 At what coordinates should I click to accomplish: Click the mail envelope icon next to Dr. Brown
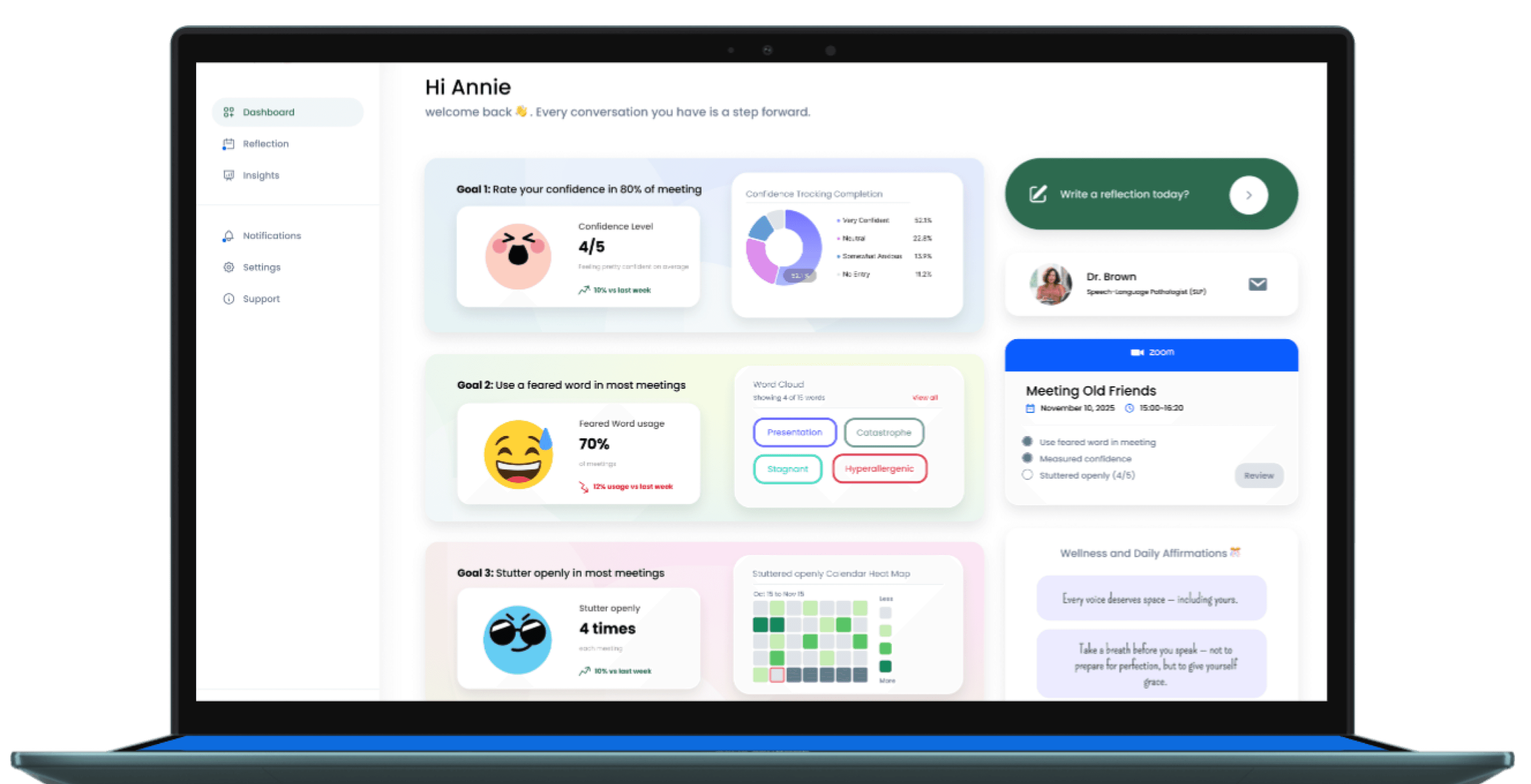1257,284
